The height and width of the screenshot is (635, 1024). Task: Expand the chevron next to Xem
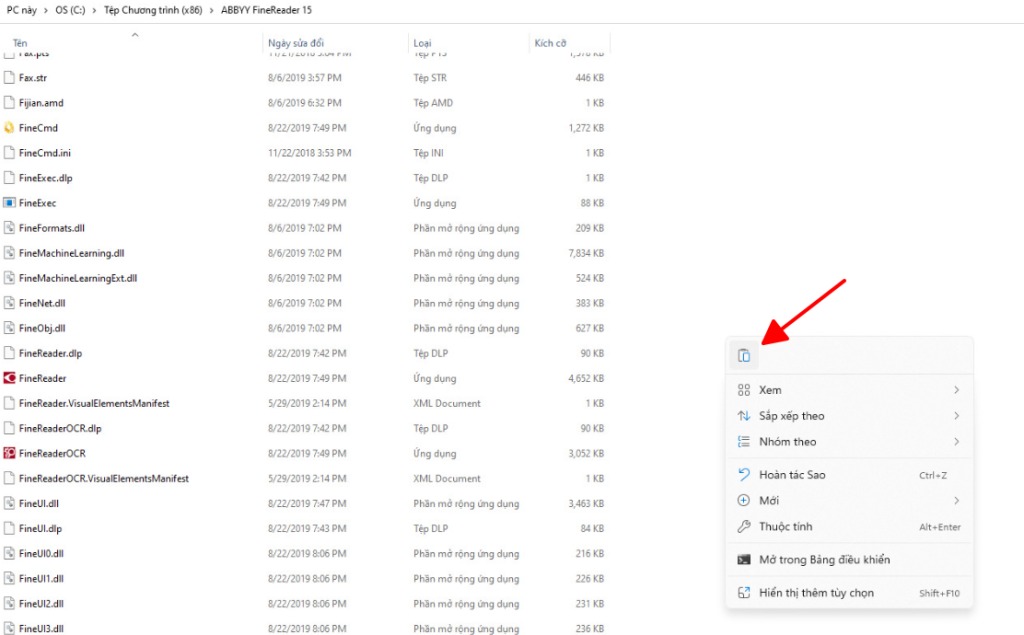[956, 390]
